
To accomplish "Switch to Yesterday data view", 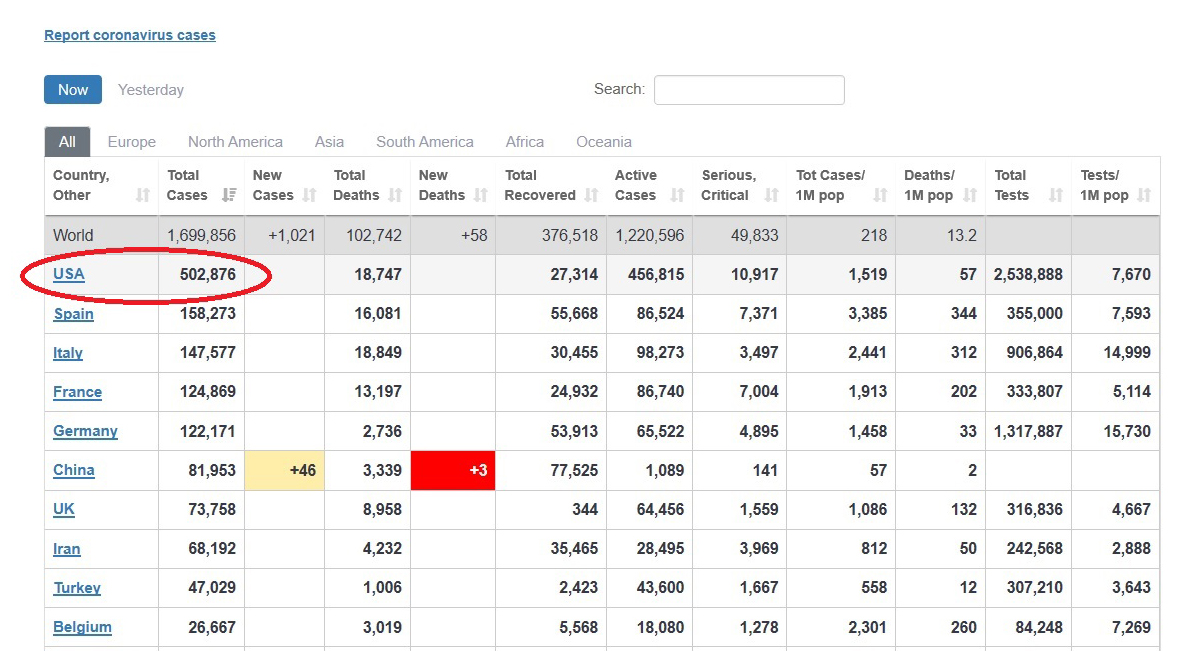I will 151,90.
